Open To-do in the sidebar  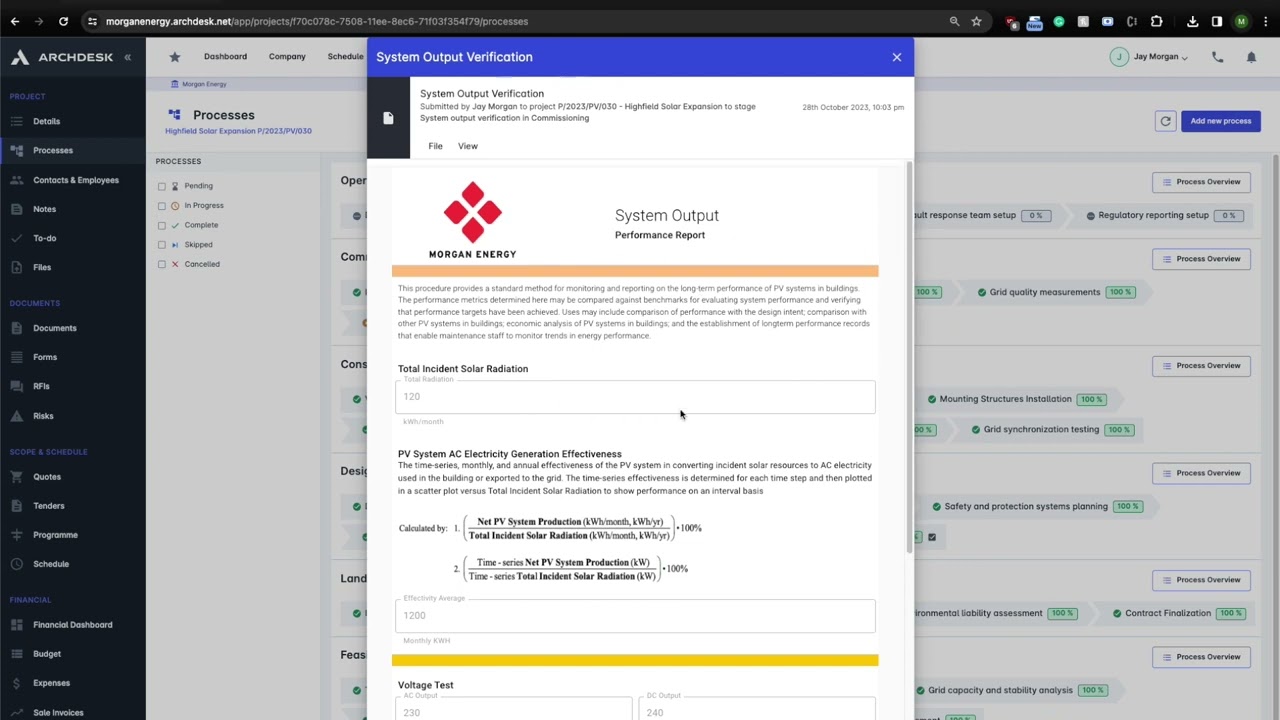pos(44,238)
